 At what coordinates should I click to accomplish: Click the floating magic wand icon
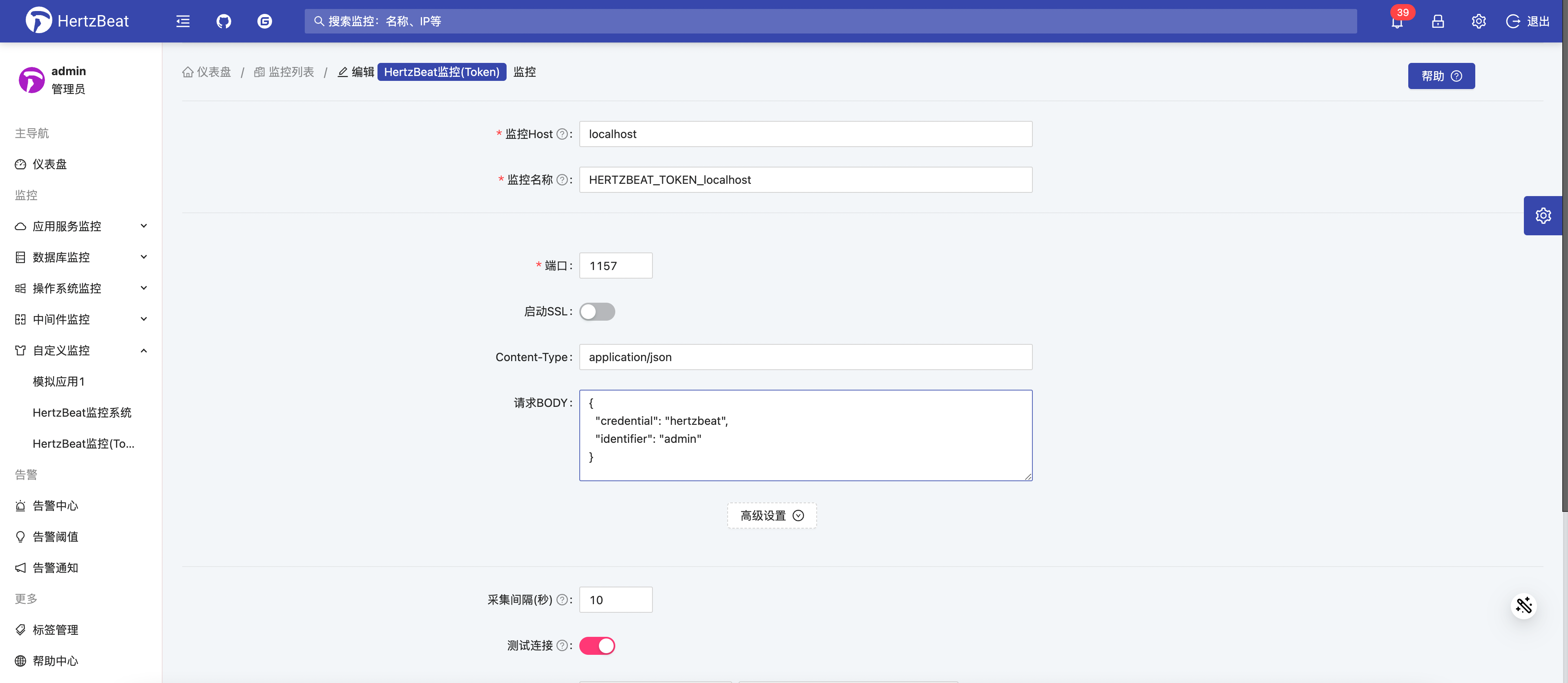(1523, 606)
